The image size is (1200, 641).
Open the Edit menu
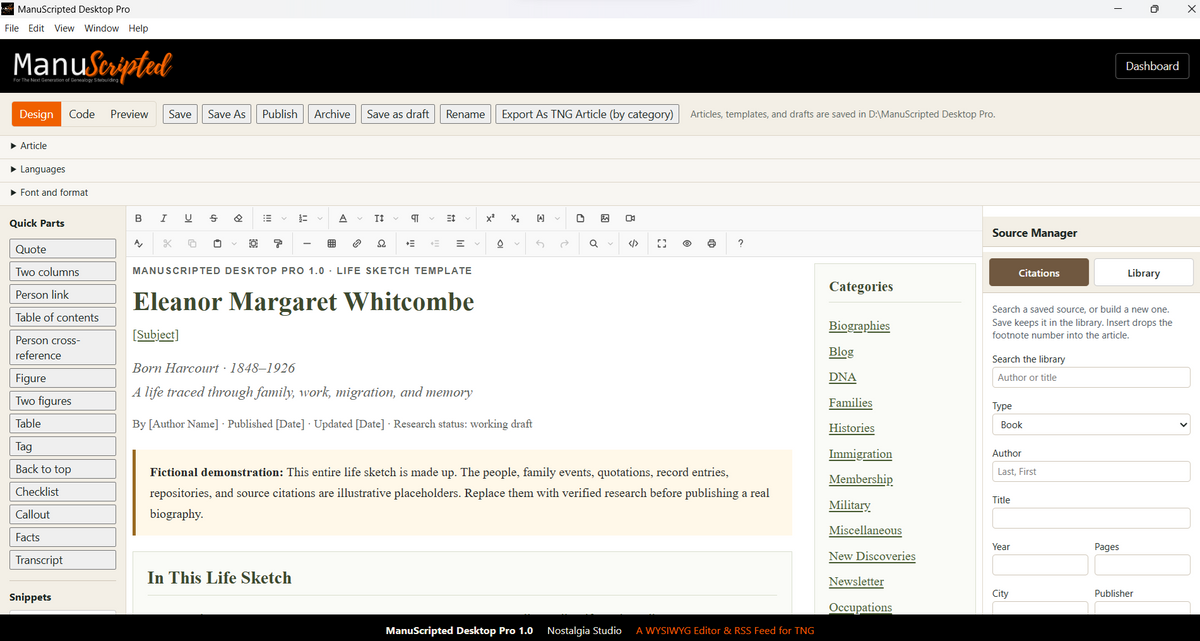point(36,28)
